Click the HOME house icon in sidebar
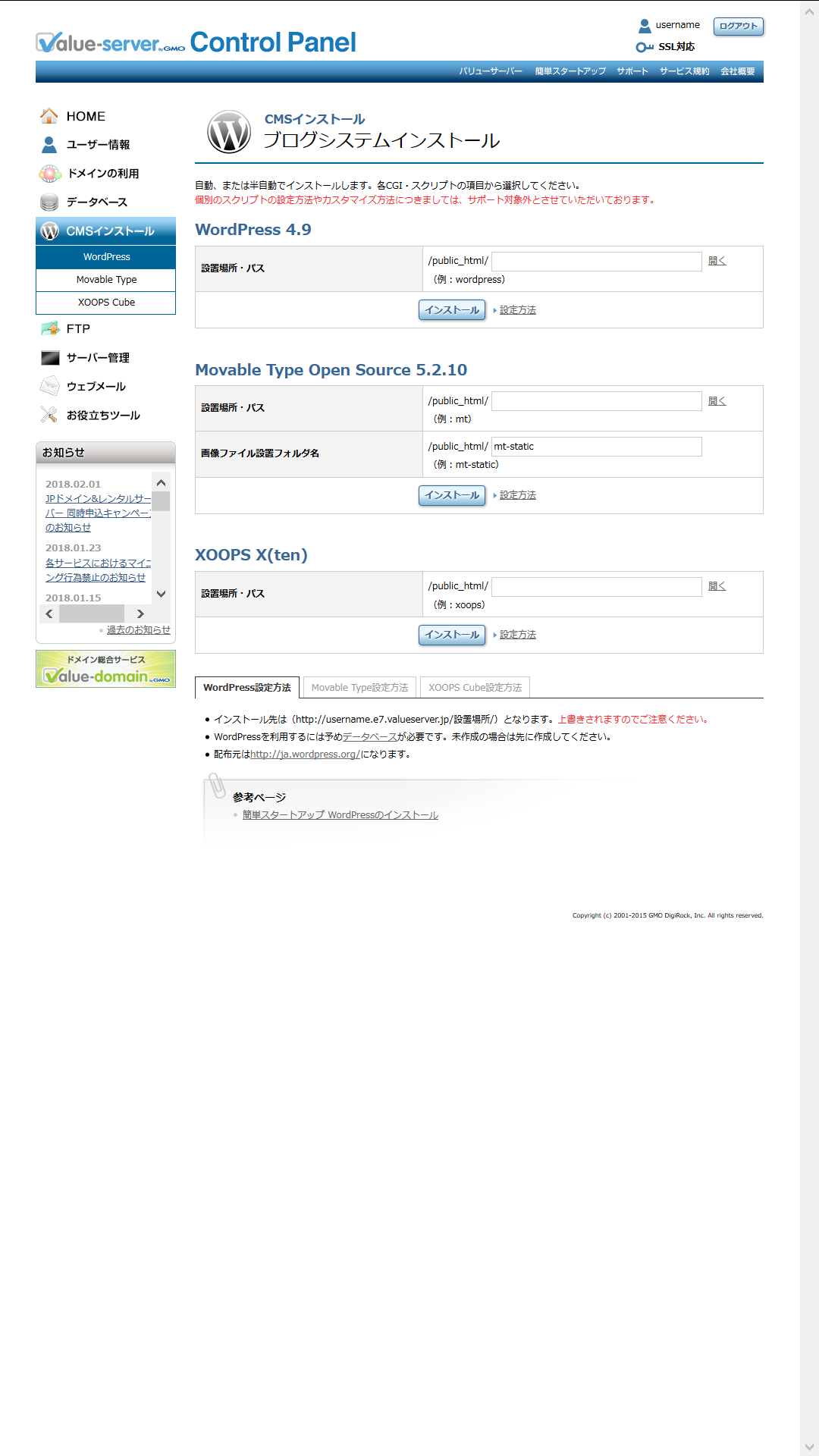Image resolution: width=819 pixels, height=1456 pixels. point(49,116)
